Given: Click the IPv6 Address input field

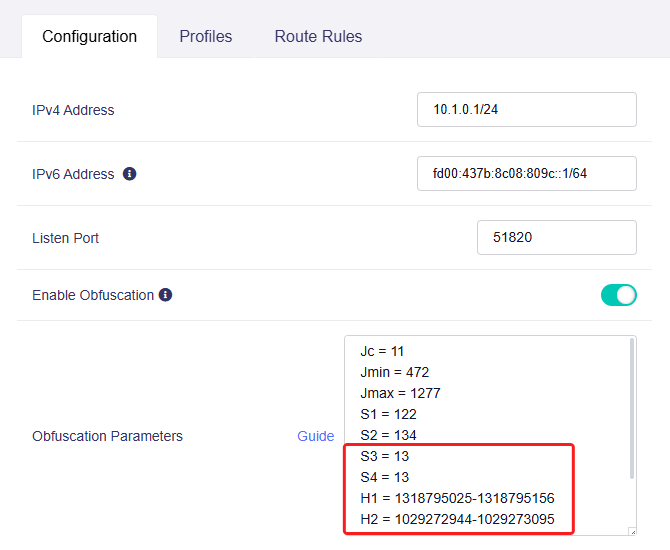Looking at the screenshot, I should (527, 174).
